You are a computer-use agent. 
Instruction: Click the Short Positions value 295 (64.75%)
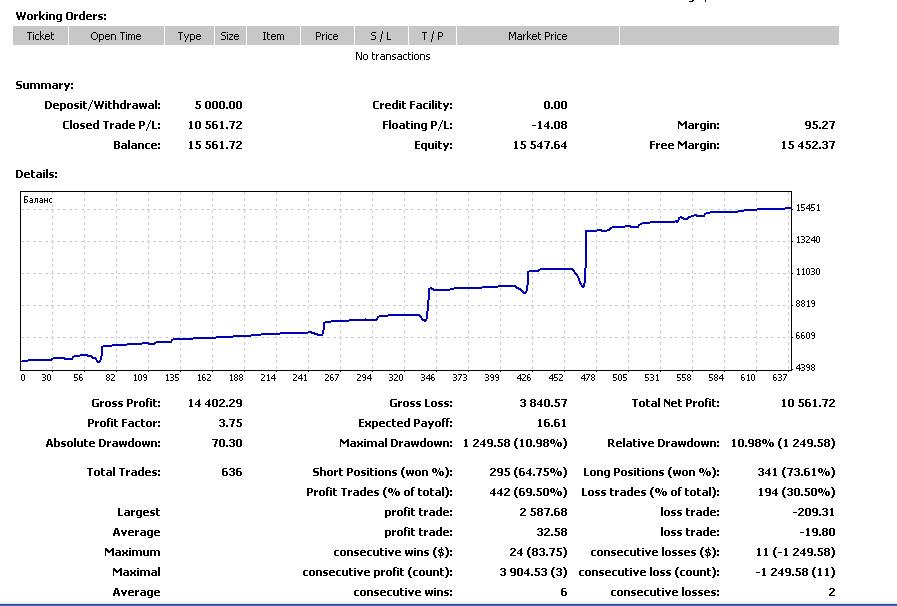coord(529,473)
